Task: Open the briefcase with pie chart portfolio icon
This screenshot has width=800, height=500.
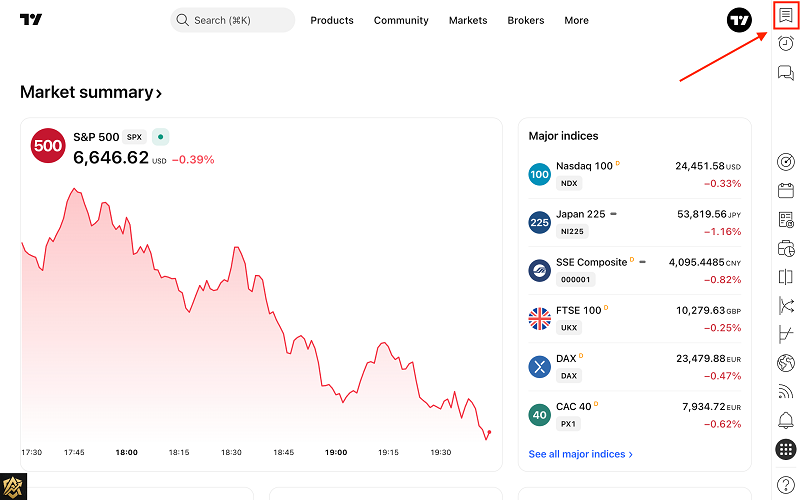Action: pyautogui.click(x=786, y=248)
